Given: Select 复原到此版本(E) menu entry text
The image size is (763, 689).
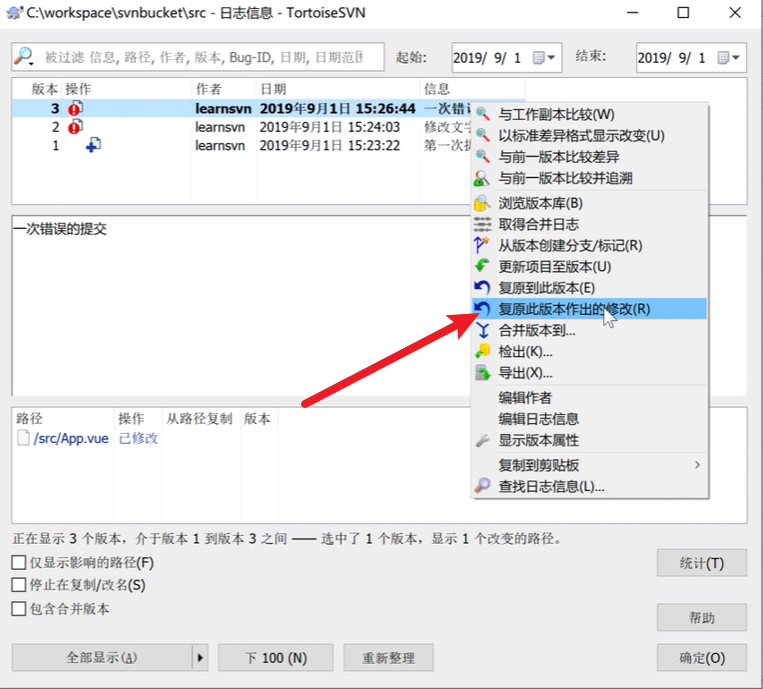Looking at the screenshot, I should (546, 288).
